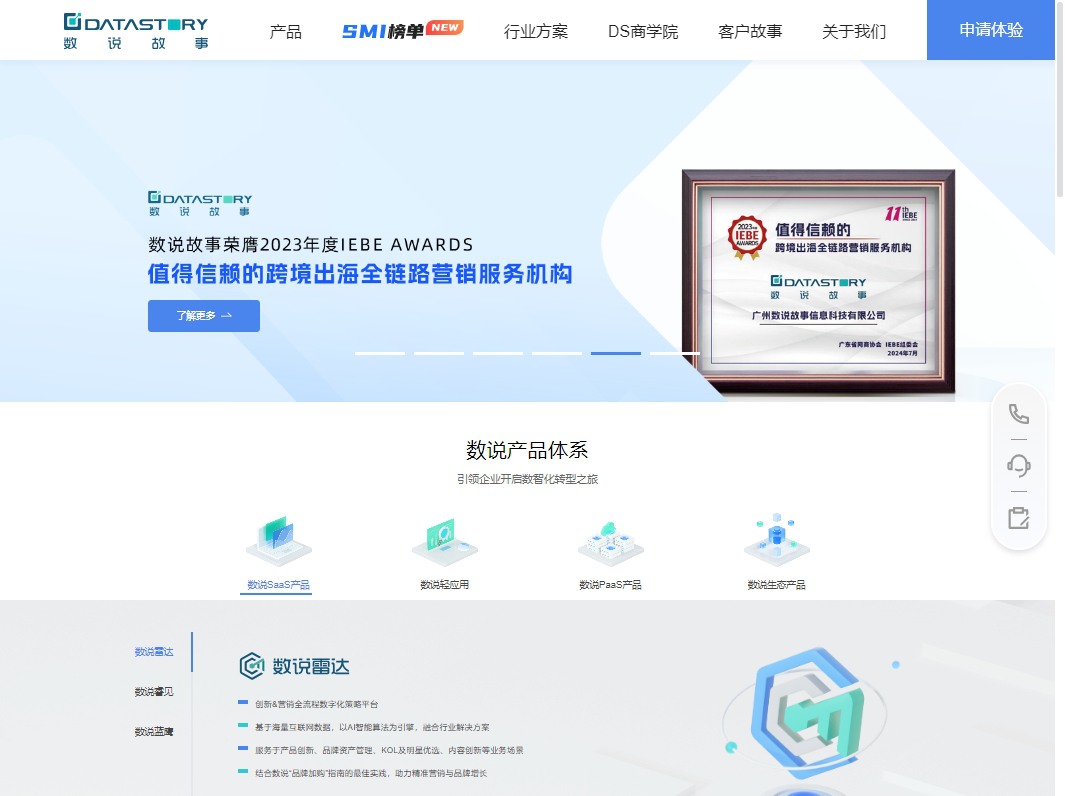1065x796 pixels.
Task: Click the phone icon in the floating sidebar
Action: (x=1018, y=414)
